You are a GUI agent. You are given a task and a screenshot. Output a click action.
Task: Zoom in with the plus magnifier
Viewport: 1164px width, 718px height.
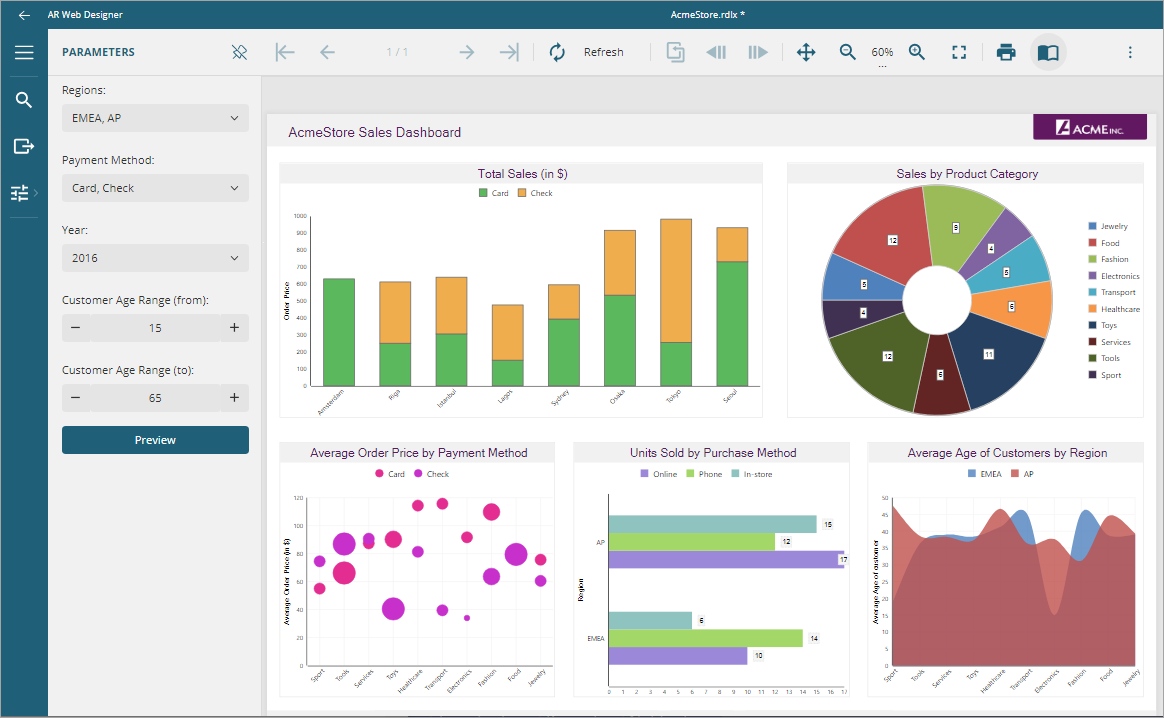917,52
